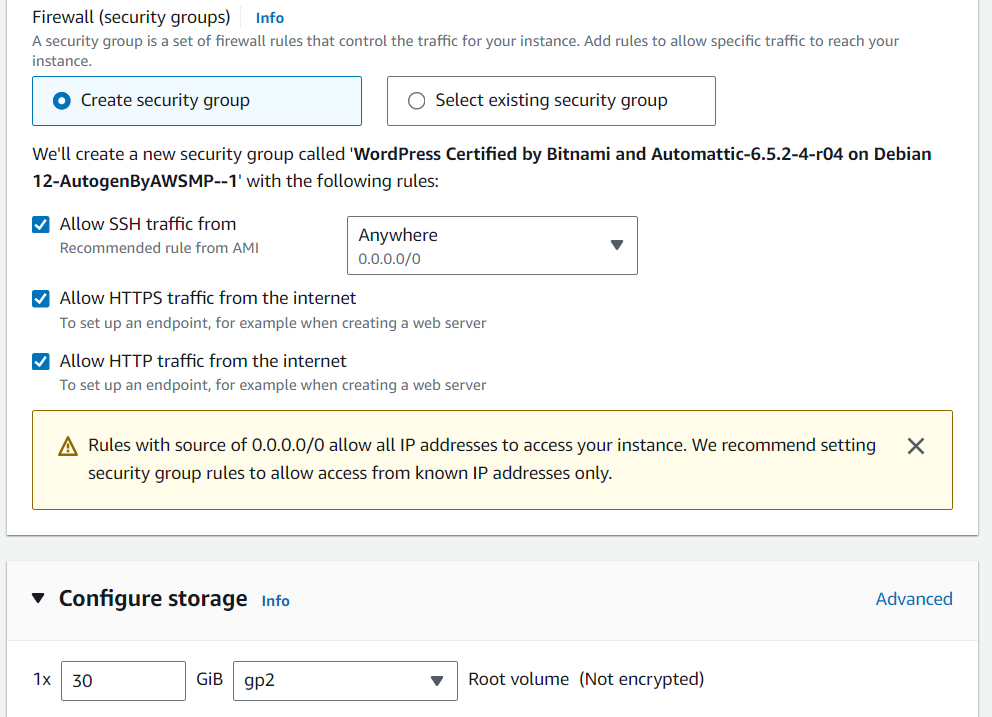Uncheck Allow SSH traffic from
The width and height of the screenshot is (992, 717).
[41, 225]
